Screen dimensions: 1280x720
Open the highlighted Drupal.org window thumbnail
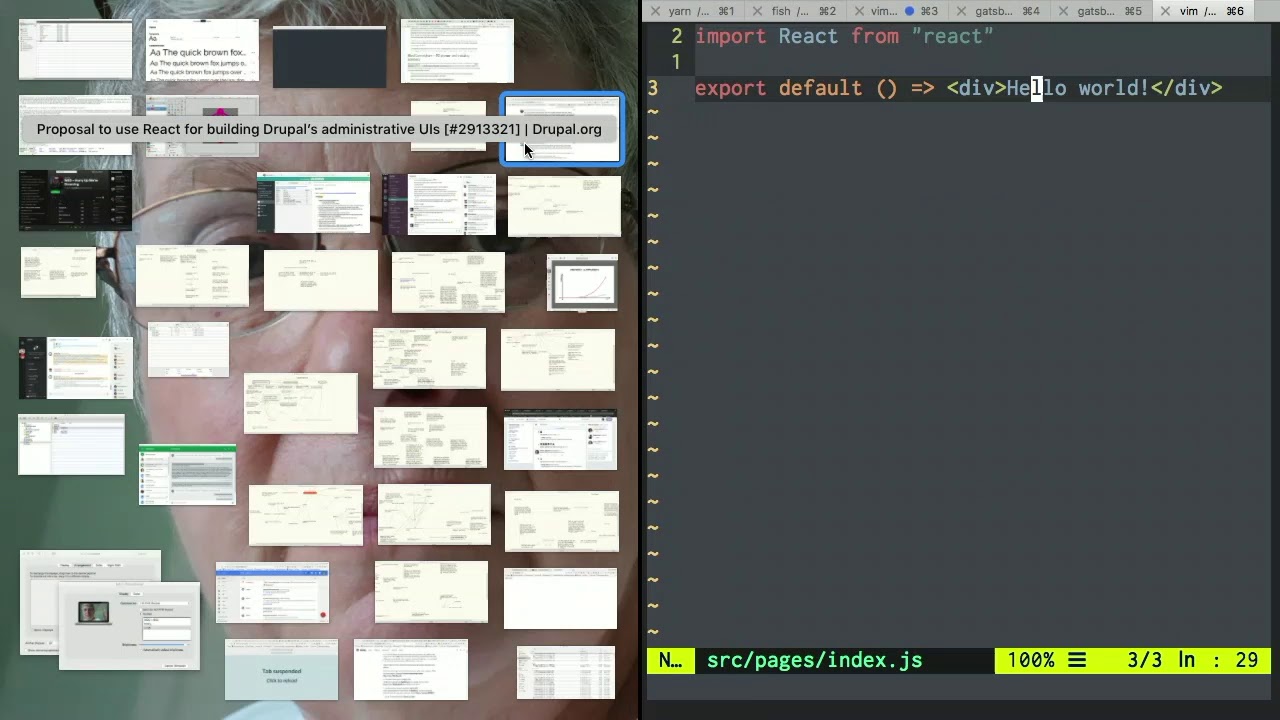pyautogui.click(x=562, y=130)
